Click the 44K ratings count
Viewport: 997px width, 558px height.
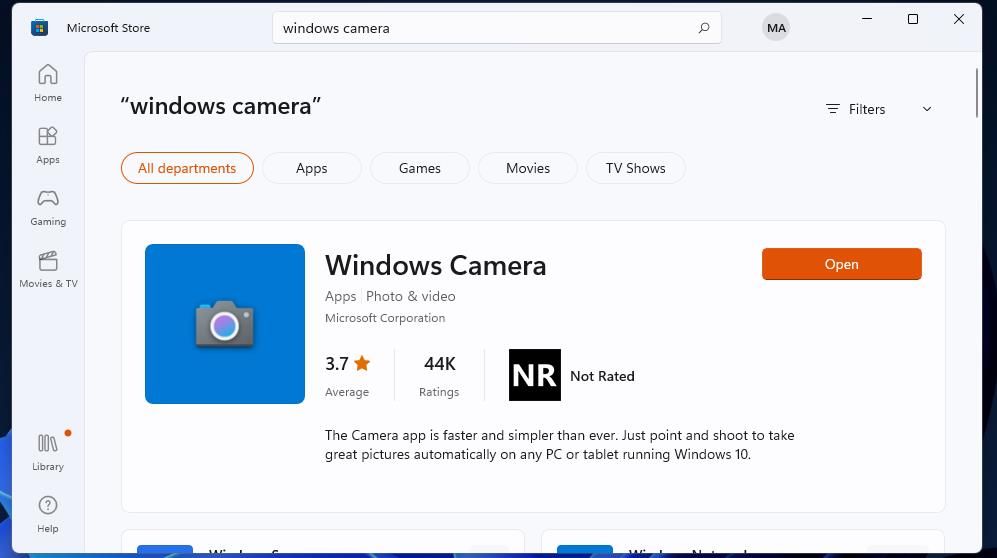[x=439, y=364]
